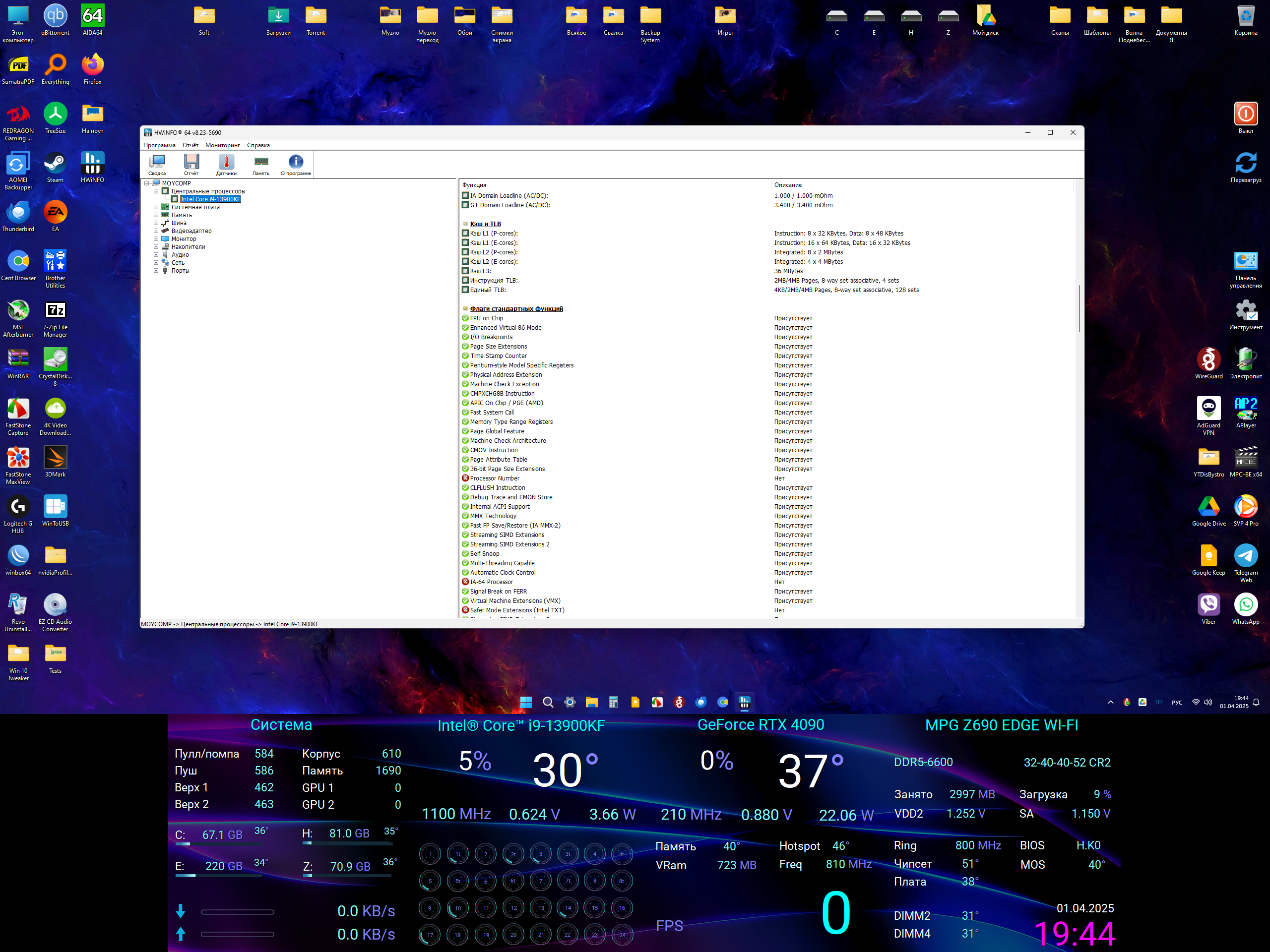Click the Отчёт save report icon
This screenshot has width=1270, height=952.
[x=191, y=164]
